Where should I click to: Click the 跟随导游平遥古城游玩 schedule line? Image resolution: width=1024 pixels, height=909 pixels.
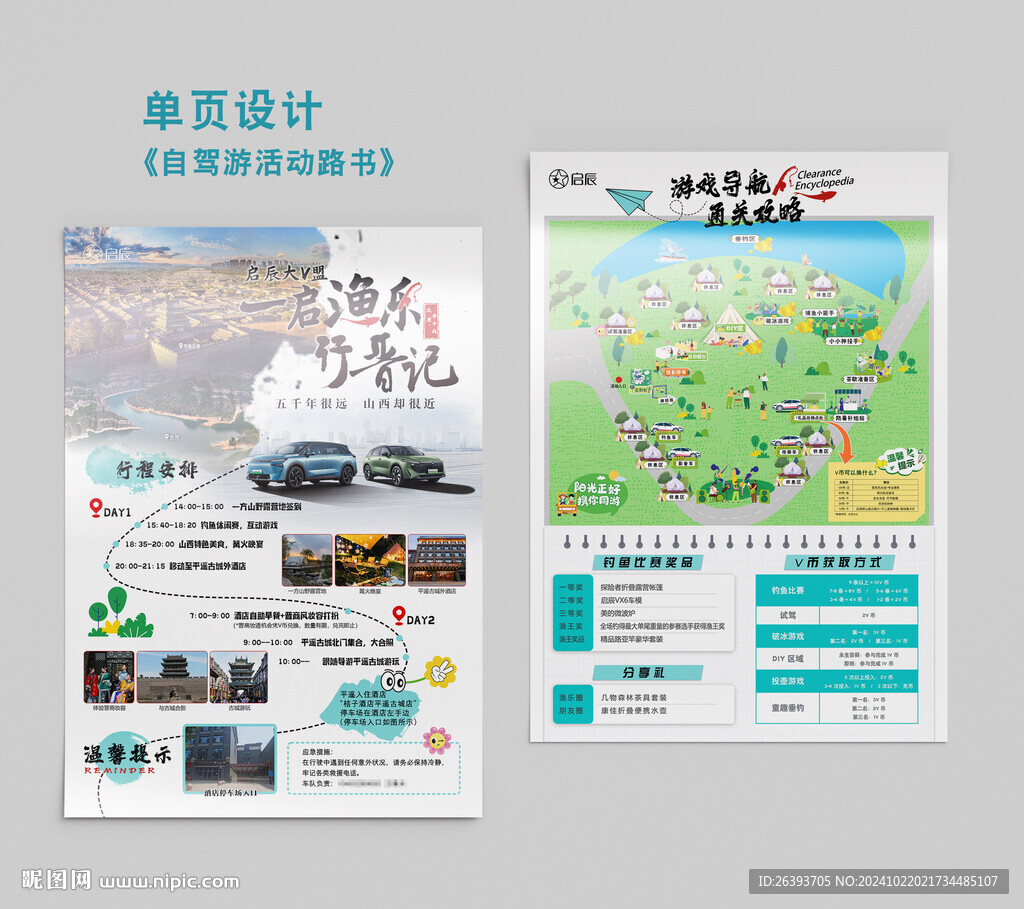click(x=360, y=662)
